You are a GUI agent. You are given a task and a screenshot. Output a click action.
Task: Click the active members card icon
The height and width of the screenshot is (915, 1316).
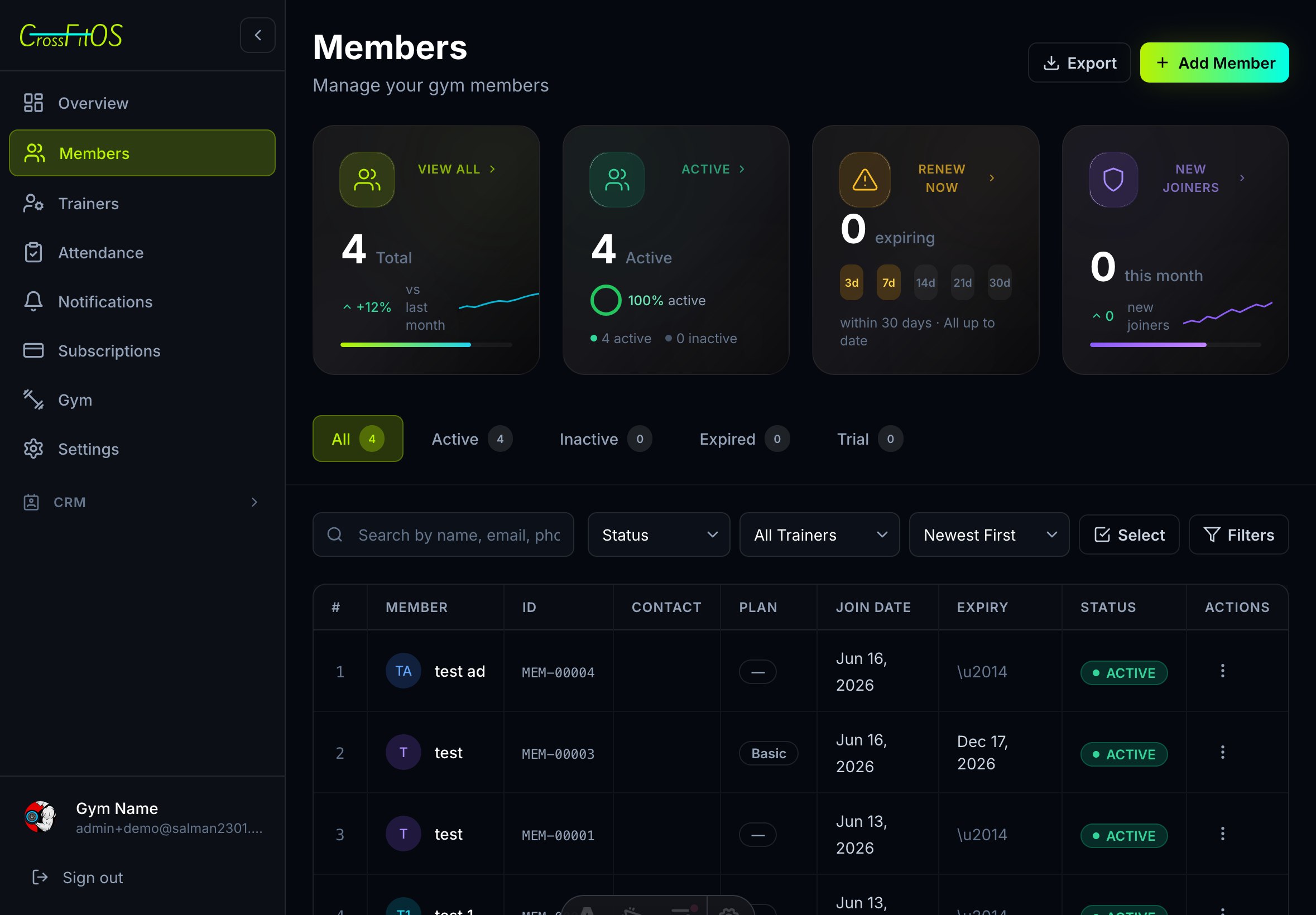click(x=617, y=179)
